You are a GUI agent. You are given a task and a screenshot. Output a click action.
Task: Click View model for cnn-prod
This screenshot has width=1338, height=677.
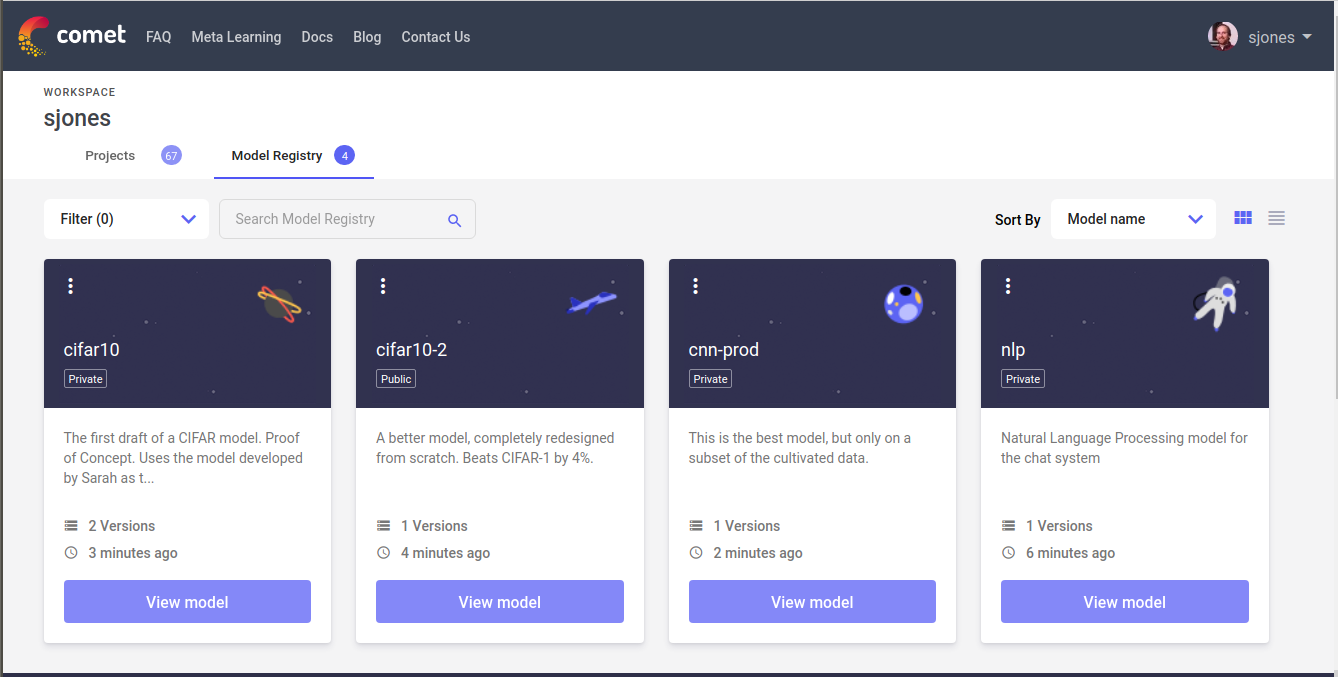812,601
